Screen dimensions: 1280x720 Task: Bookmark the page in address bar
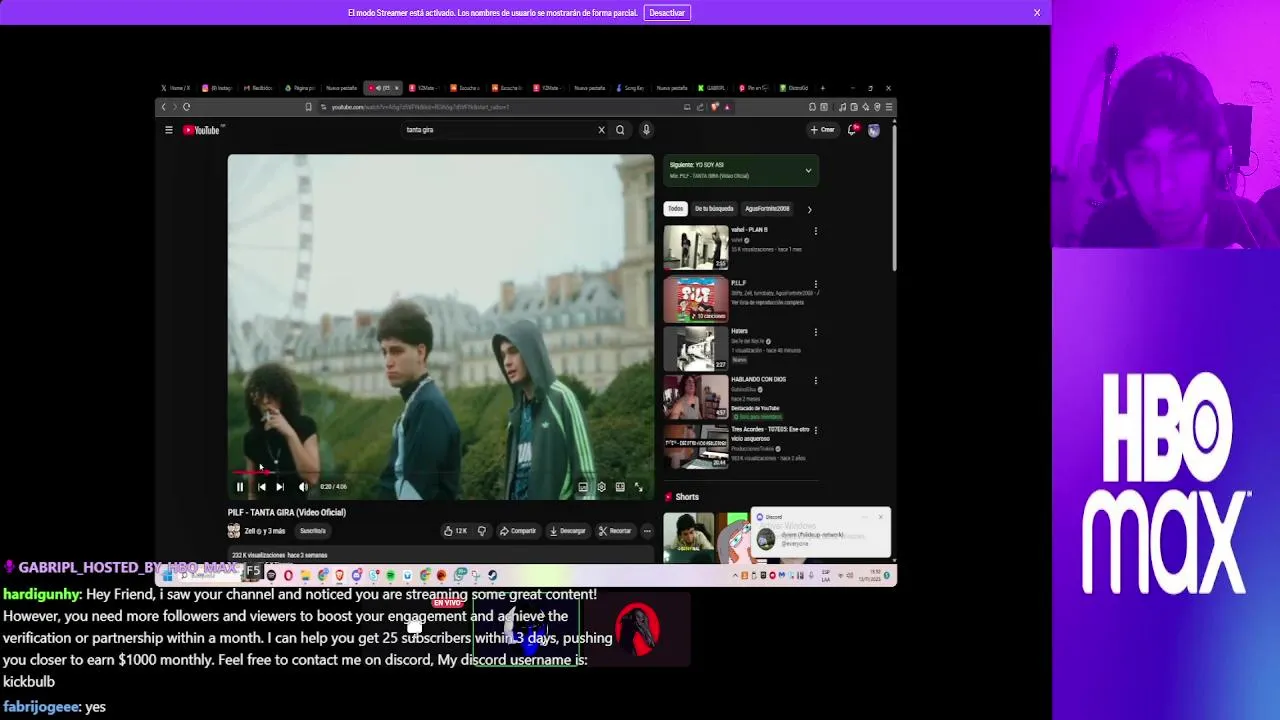[308, 107]
